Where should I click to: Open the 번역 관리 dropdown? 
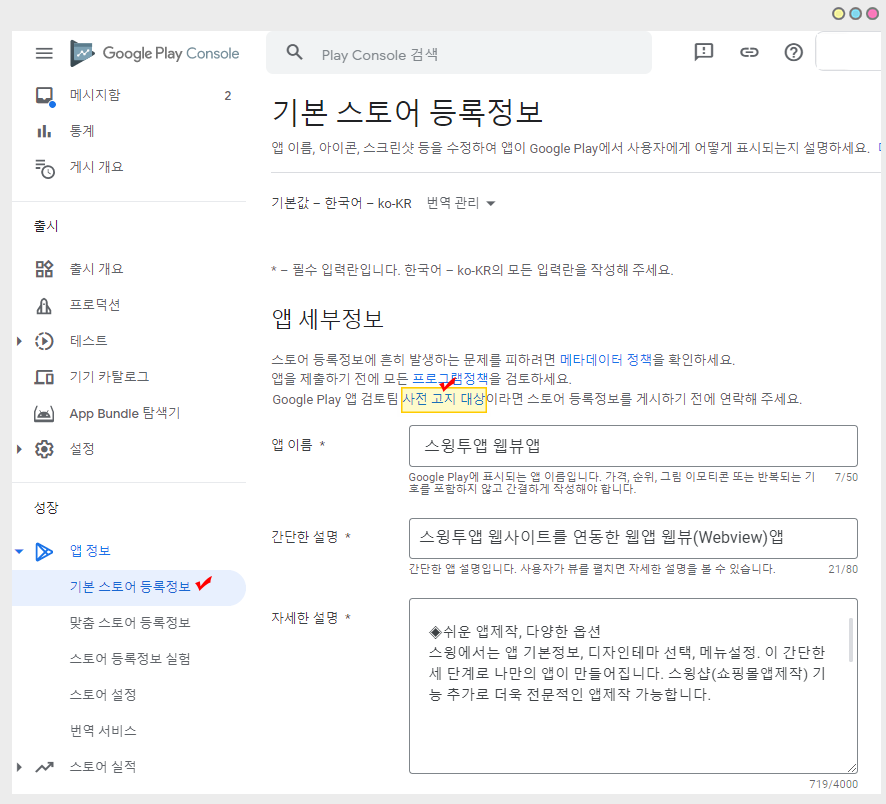click(461, 203)
